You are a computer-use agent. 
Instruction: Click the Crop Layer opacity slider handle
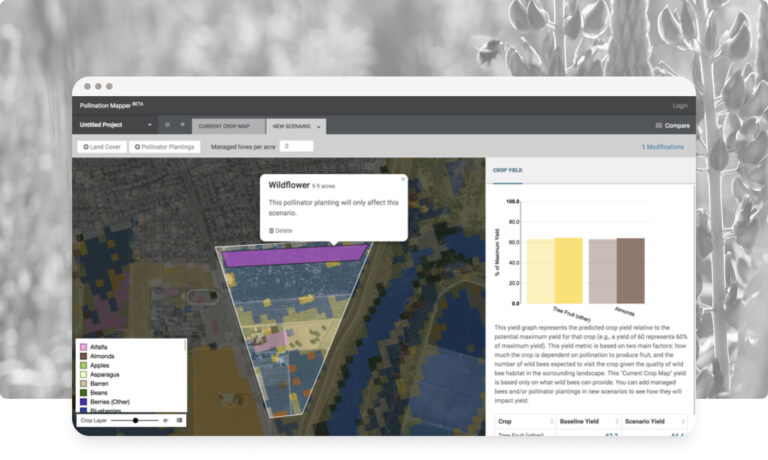[135, 420]
